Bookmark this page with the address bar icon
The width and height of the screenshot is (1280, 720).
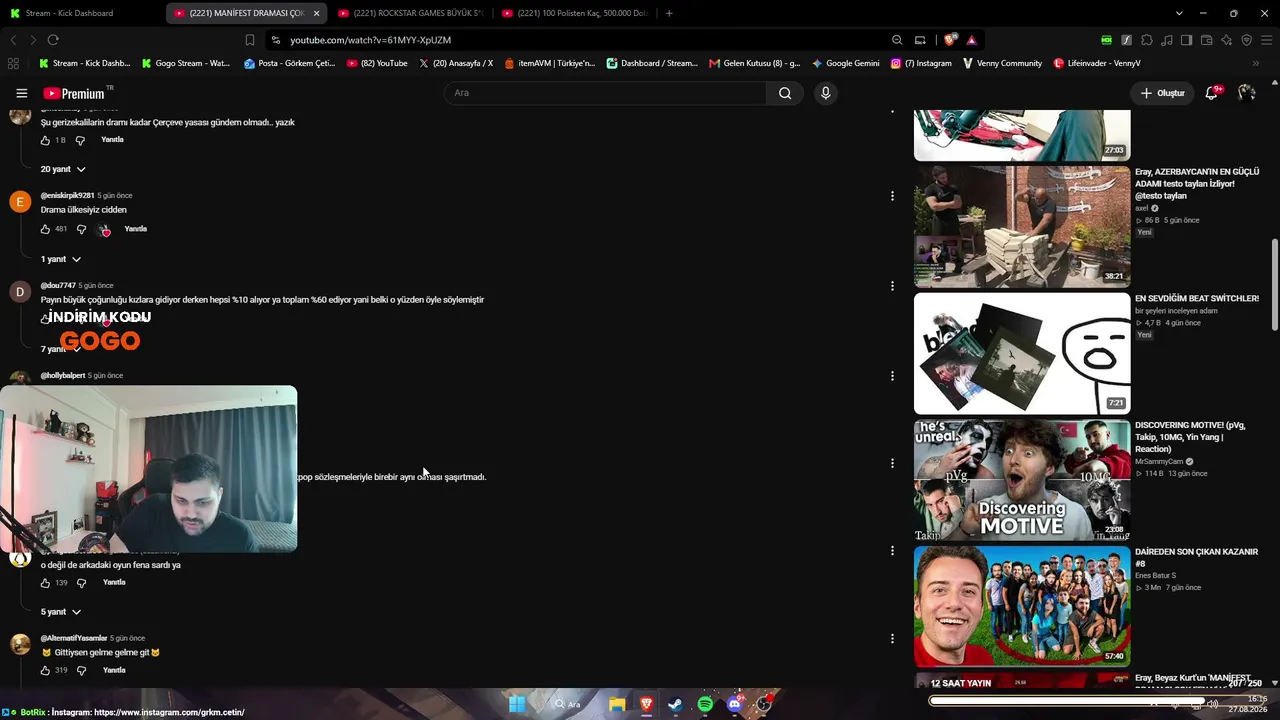click(250, 40)
